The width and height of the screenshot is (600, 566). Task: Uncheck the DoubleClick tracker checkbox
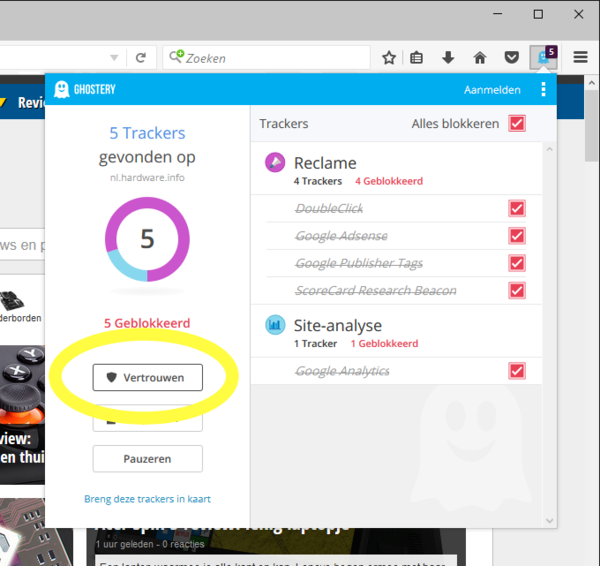pyautogui.click(x=517, y=209)
